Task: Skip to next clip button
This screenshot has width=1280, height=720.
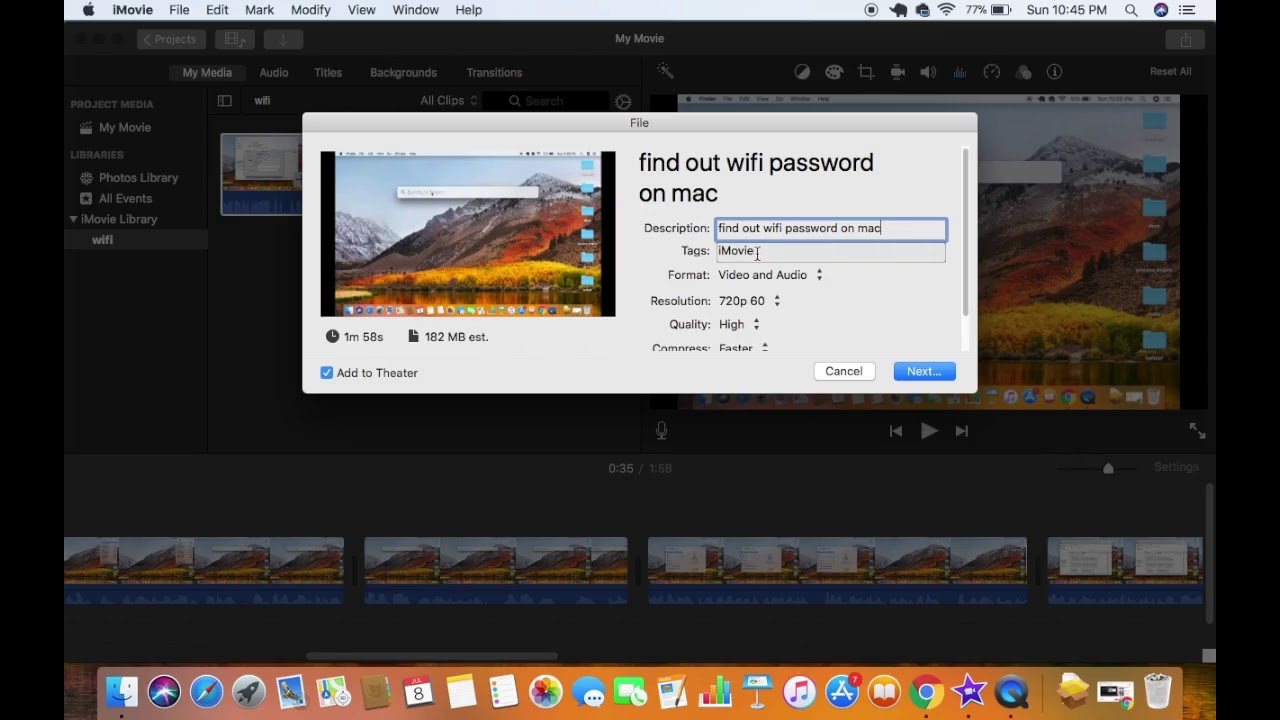Action: coord(961,431)
